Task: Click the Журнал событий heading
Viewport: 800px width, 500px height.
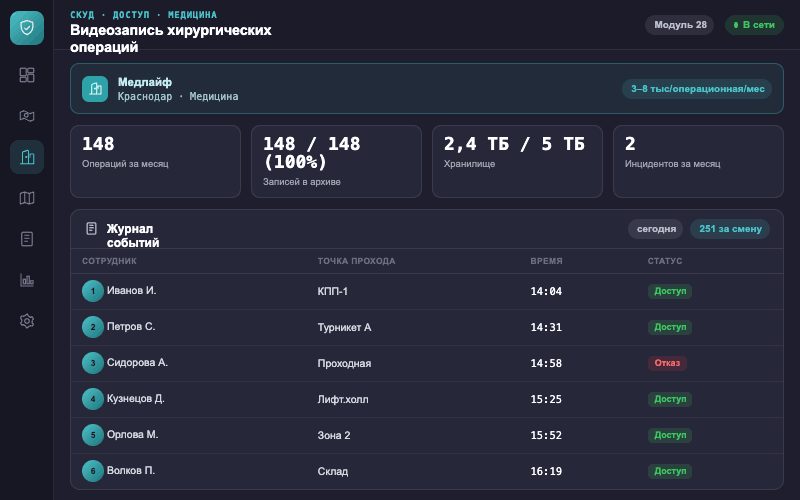Action: [133, 236]
